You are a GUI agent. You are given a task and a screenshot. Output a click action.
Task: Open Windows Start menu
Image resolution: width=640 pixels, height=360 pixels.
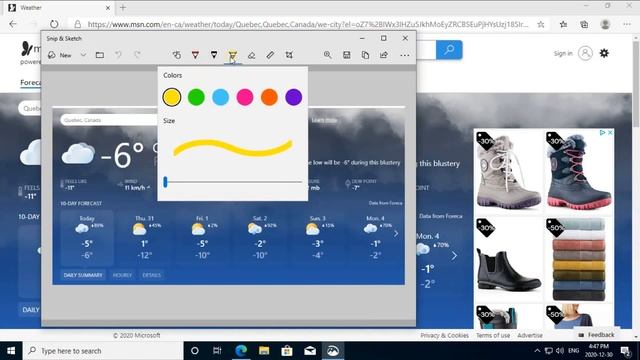(11, 351)
